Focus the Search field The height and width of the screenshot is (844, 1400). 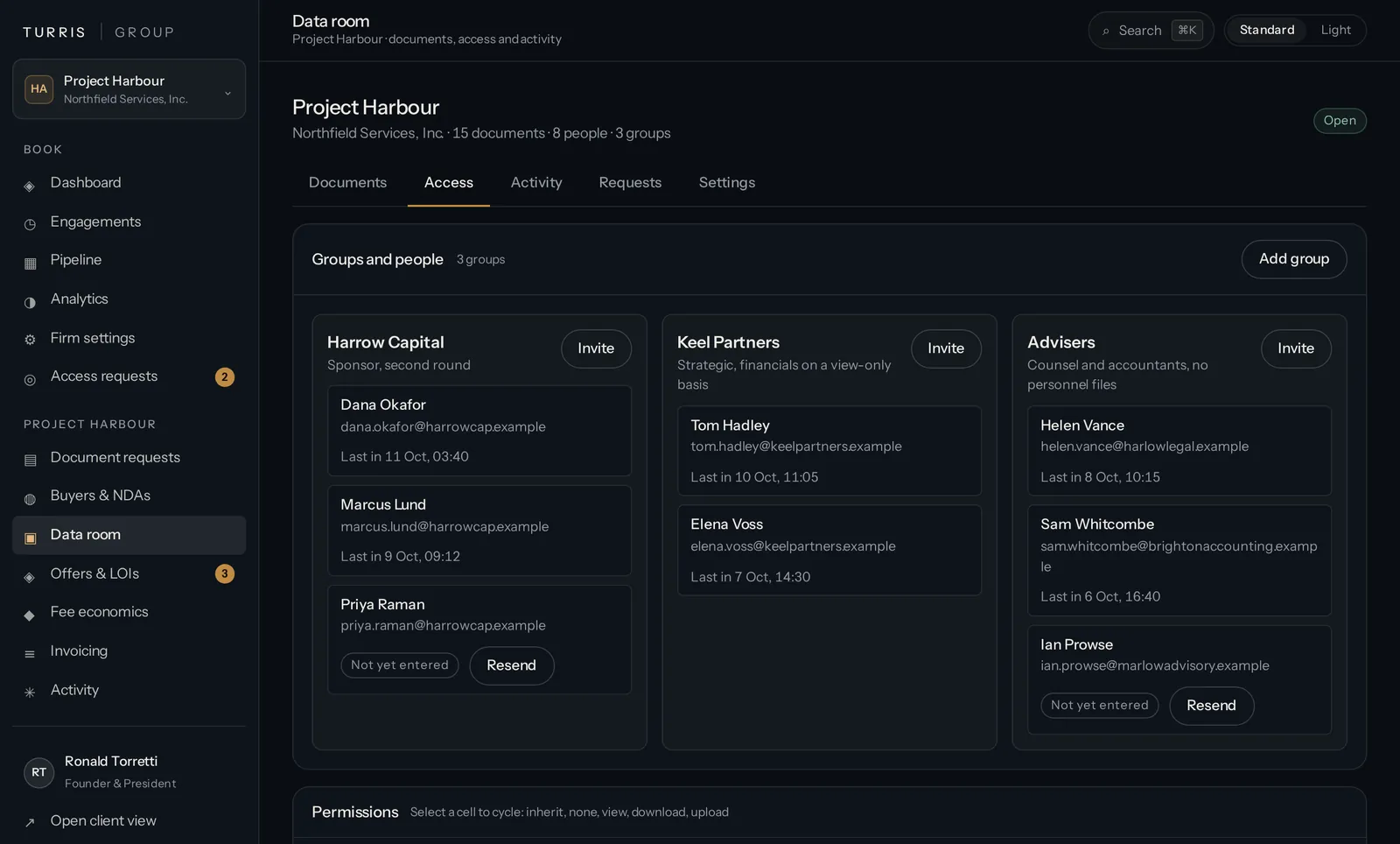click(x=1151, y=31)
